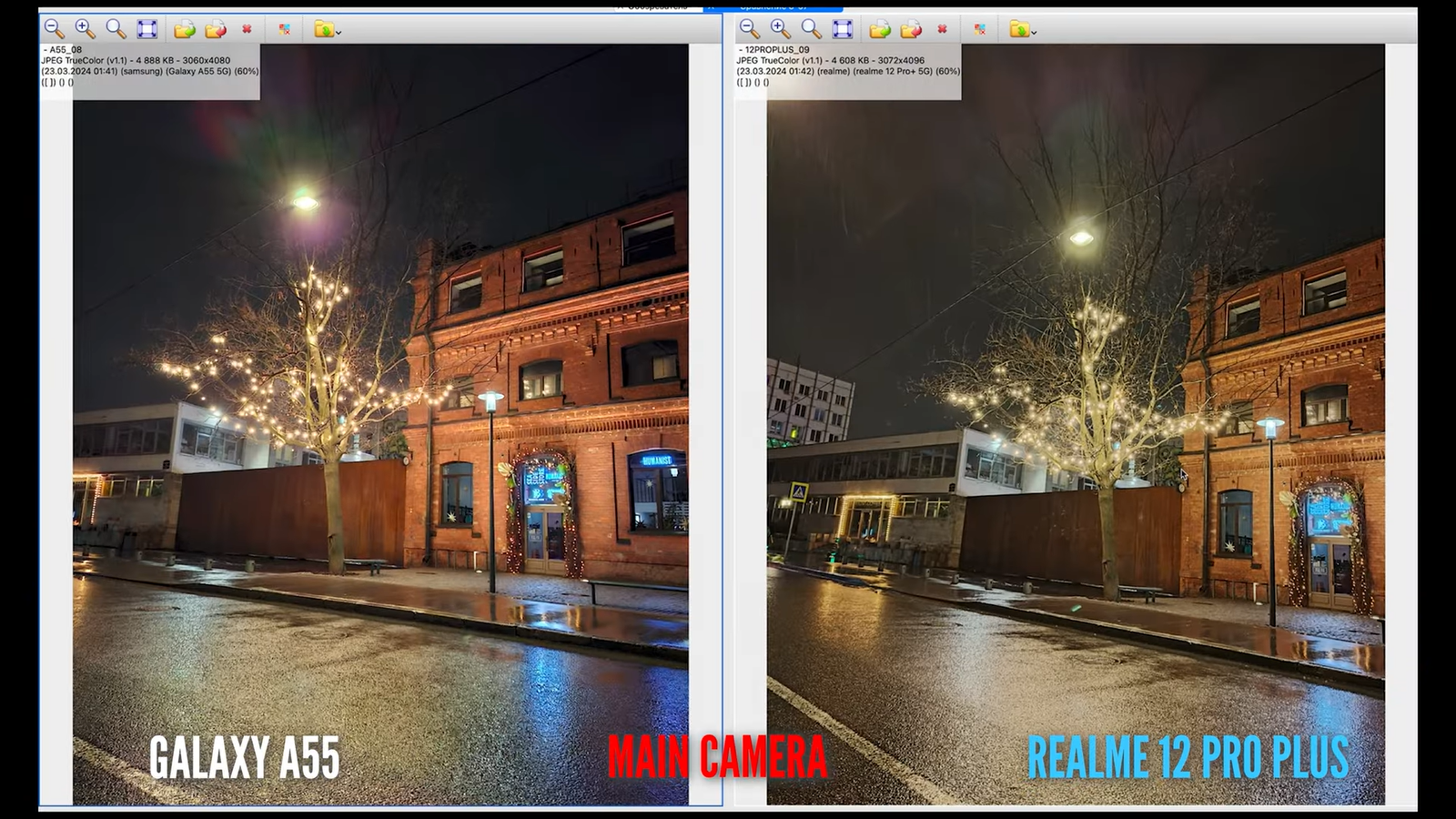Remove A55 image with red X
The height and width of the screenshot is (819, 1456).
247,29
